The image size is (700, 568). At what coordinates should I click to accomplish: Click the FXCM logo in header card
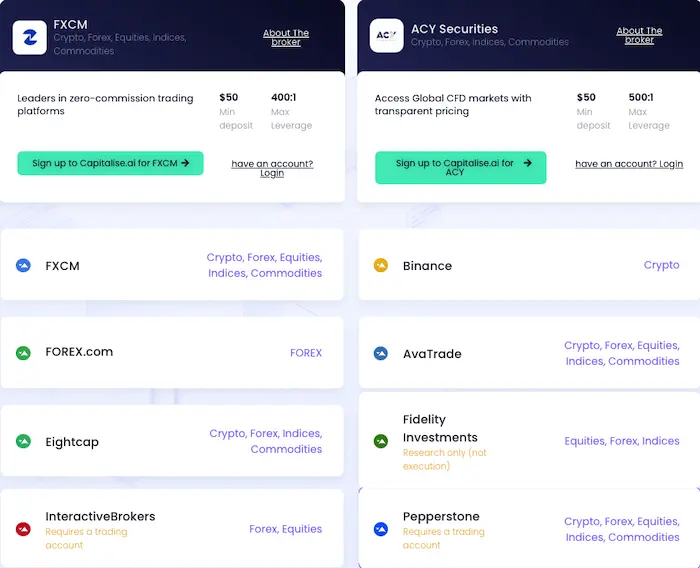[x=29, y=38]
